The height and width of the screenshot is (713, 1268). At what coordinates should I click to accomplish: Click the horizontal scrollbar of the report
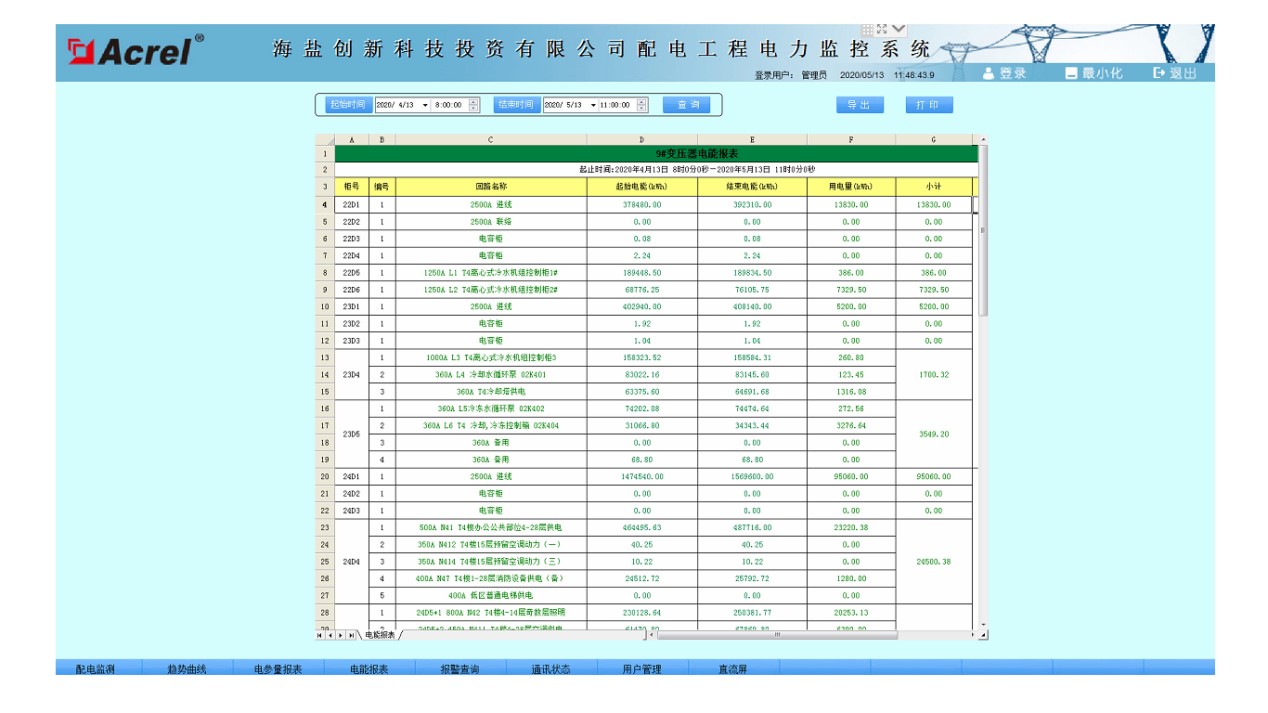point(776,635)
